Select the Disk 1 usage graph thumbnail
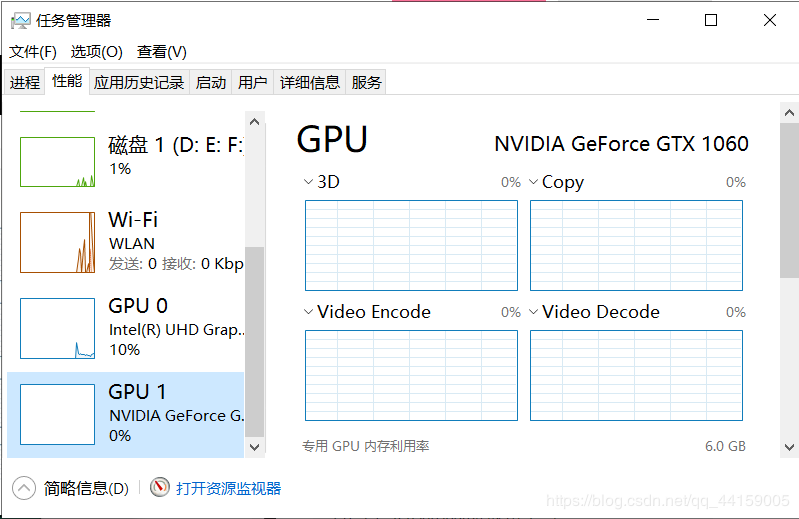Screen dimensions: 799x519 [57, 162]
